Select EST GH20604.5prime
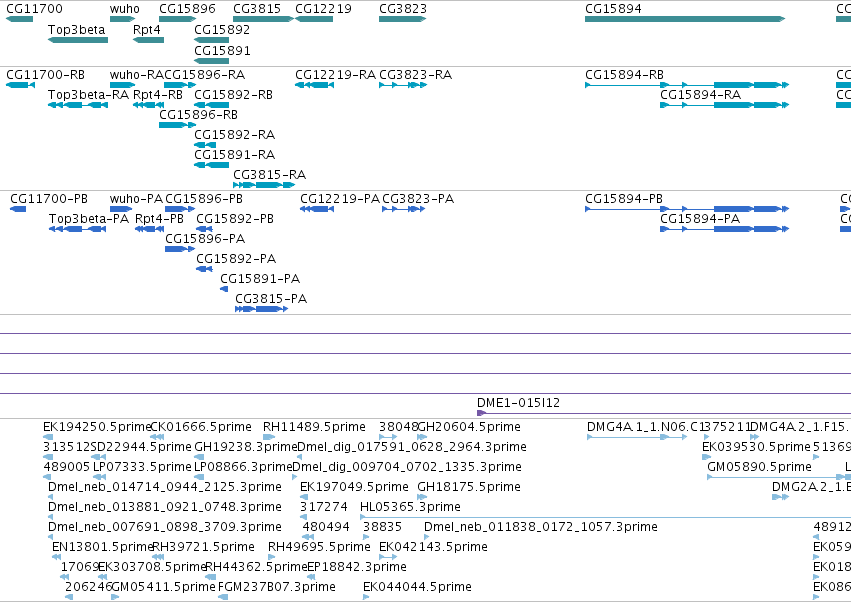Viewport: 851px width, 602px height. [x=469, y=427]
